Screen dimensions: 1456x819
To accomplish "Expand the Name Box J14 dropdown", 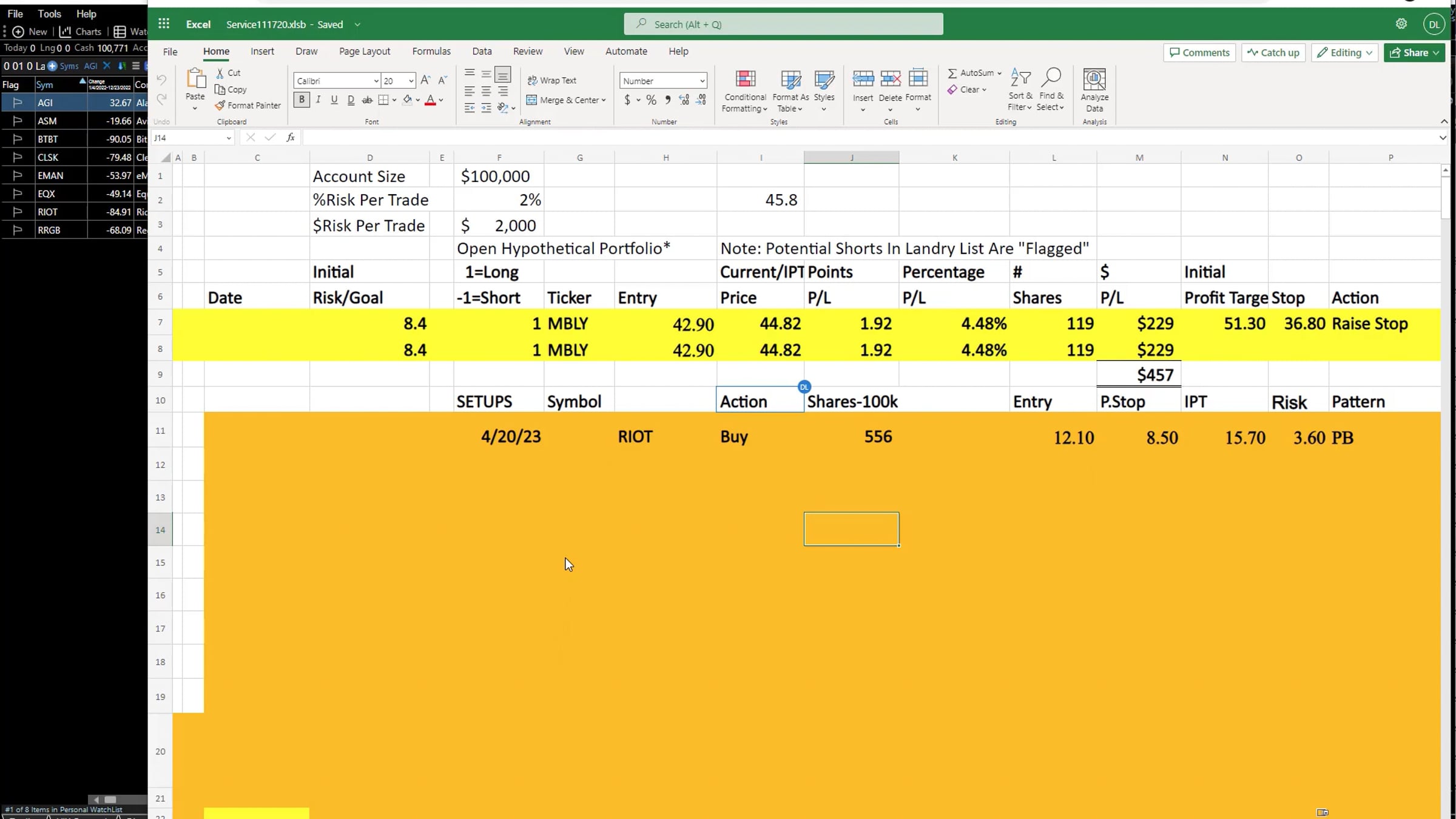I will (228, 138).
